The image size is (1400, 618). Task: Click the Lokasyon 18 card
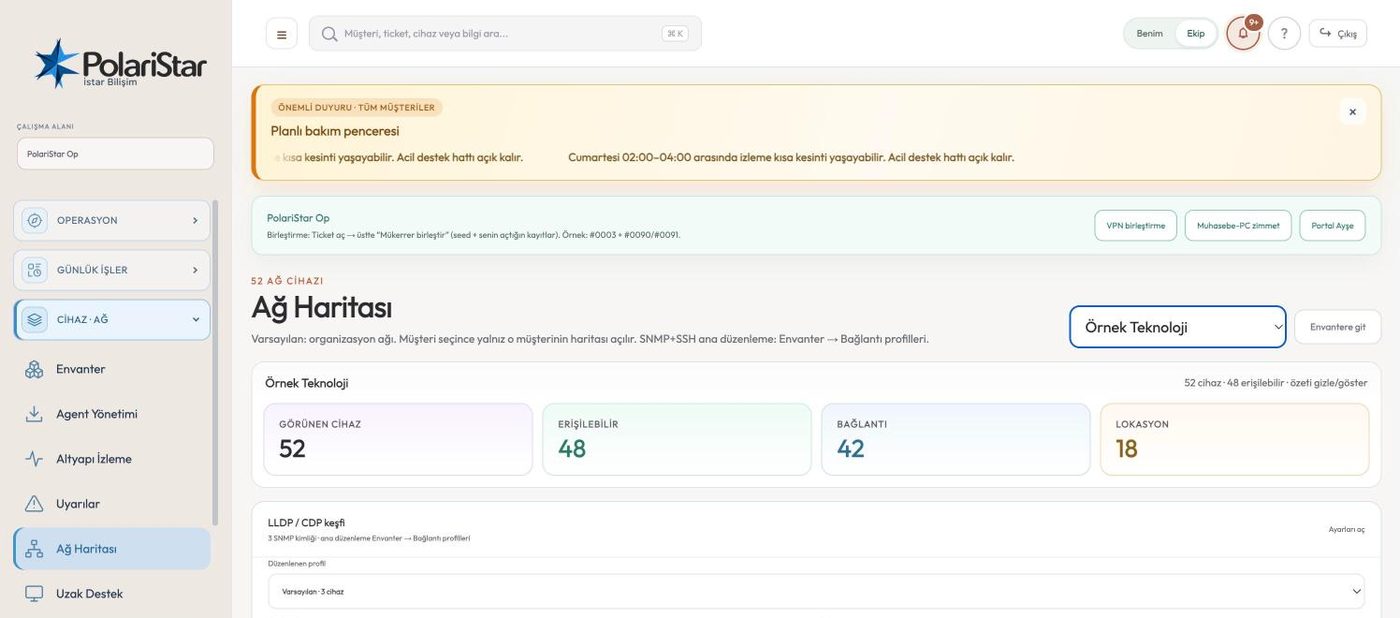point(1235,439)
